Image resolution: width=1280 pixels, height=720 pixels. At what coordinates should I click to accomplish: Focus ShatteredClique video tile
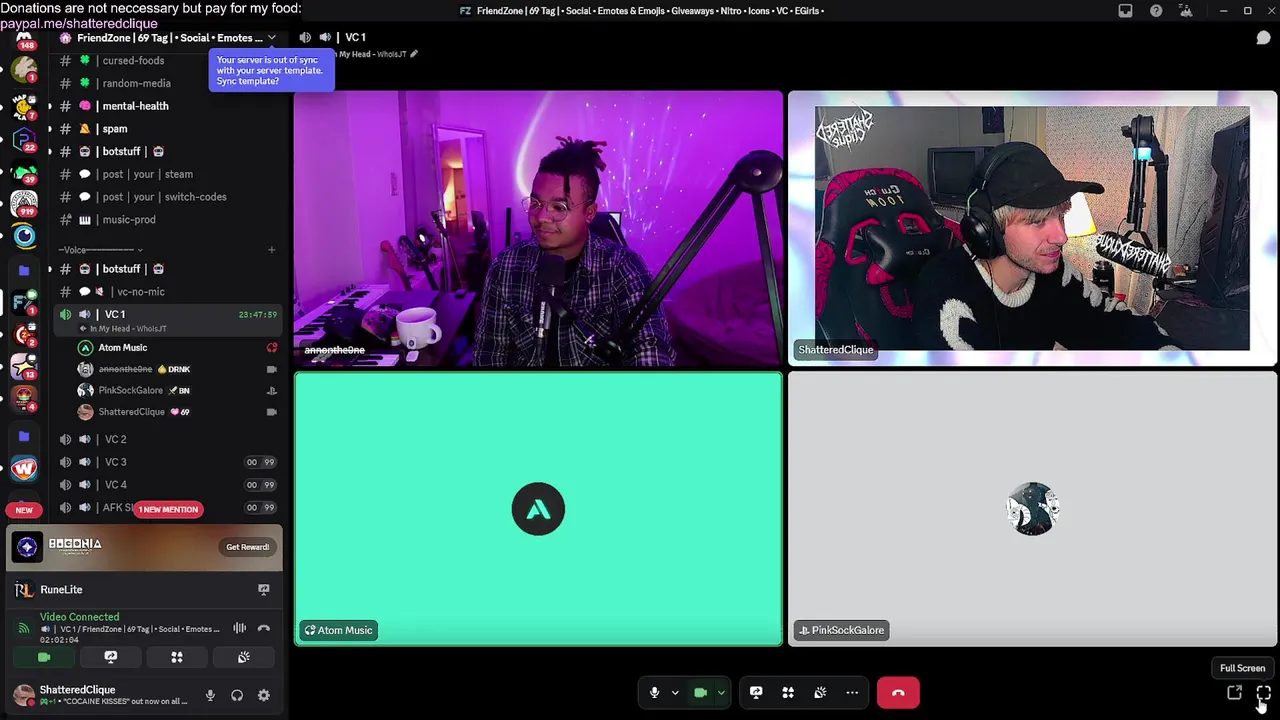pyautogui.click(x=1032, y=228)
